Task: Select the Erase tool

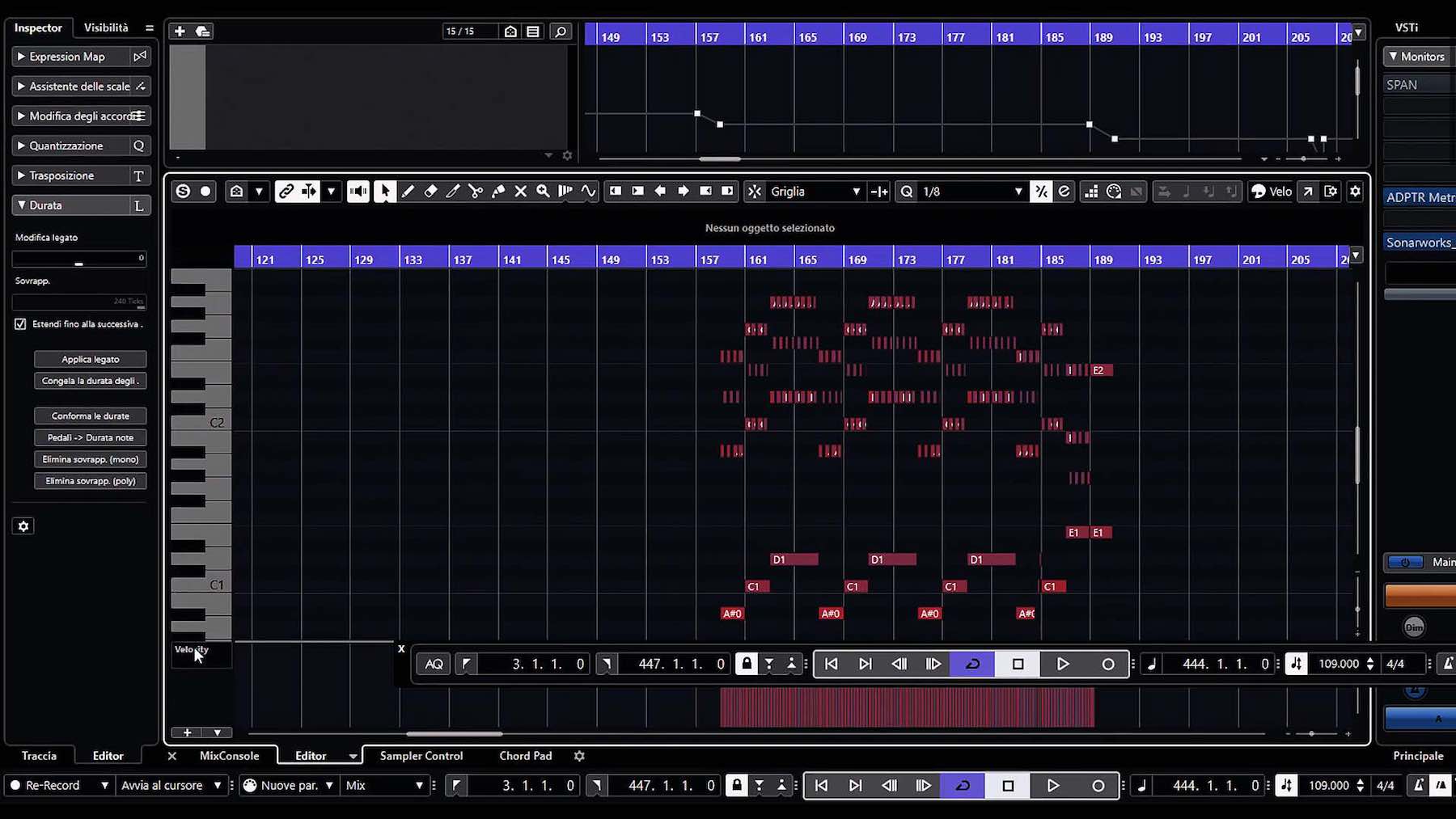Action: 430,191
